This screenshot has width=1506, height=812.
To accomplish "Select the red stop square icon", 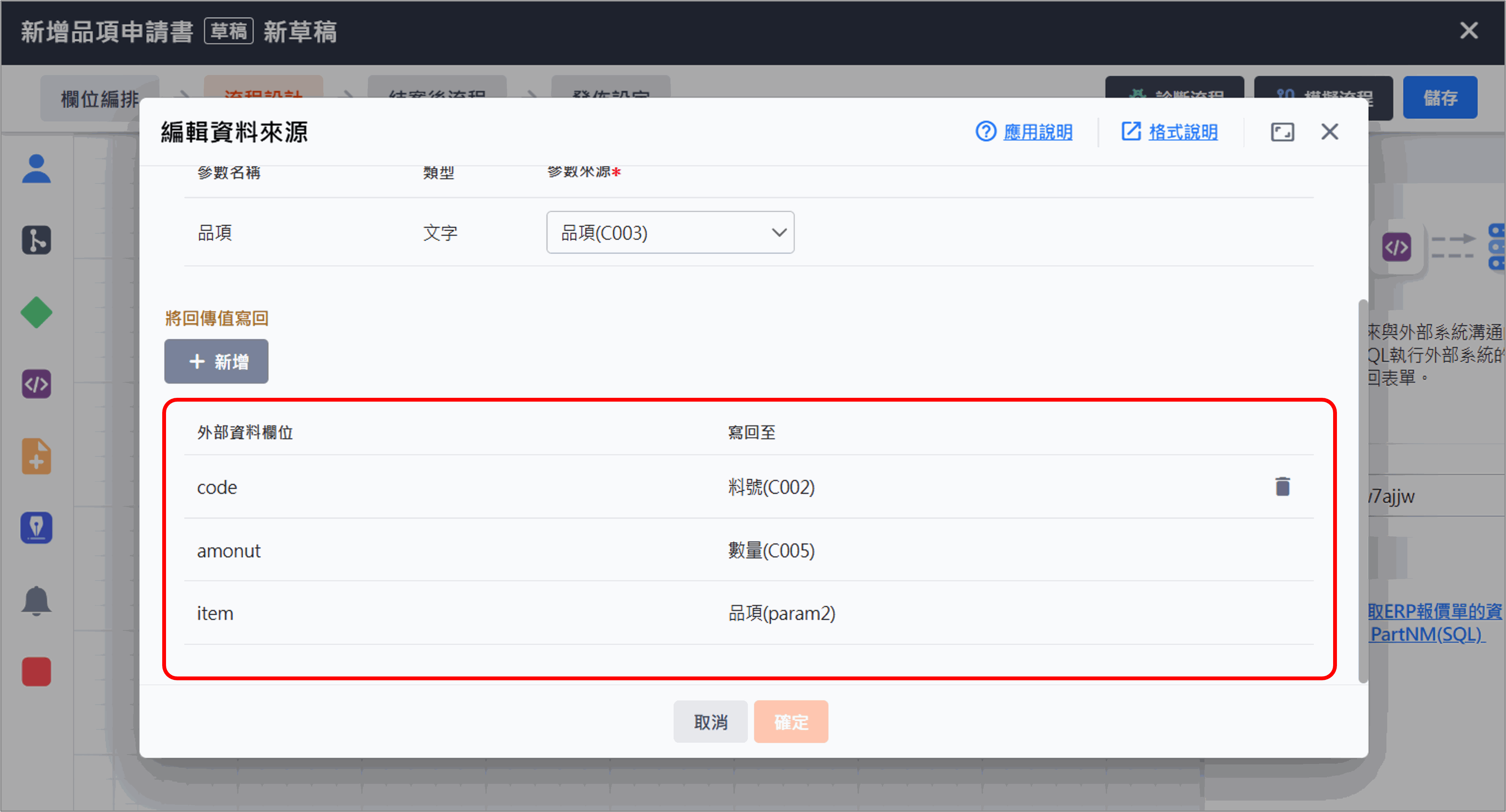I will click(x=36, y=672).
